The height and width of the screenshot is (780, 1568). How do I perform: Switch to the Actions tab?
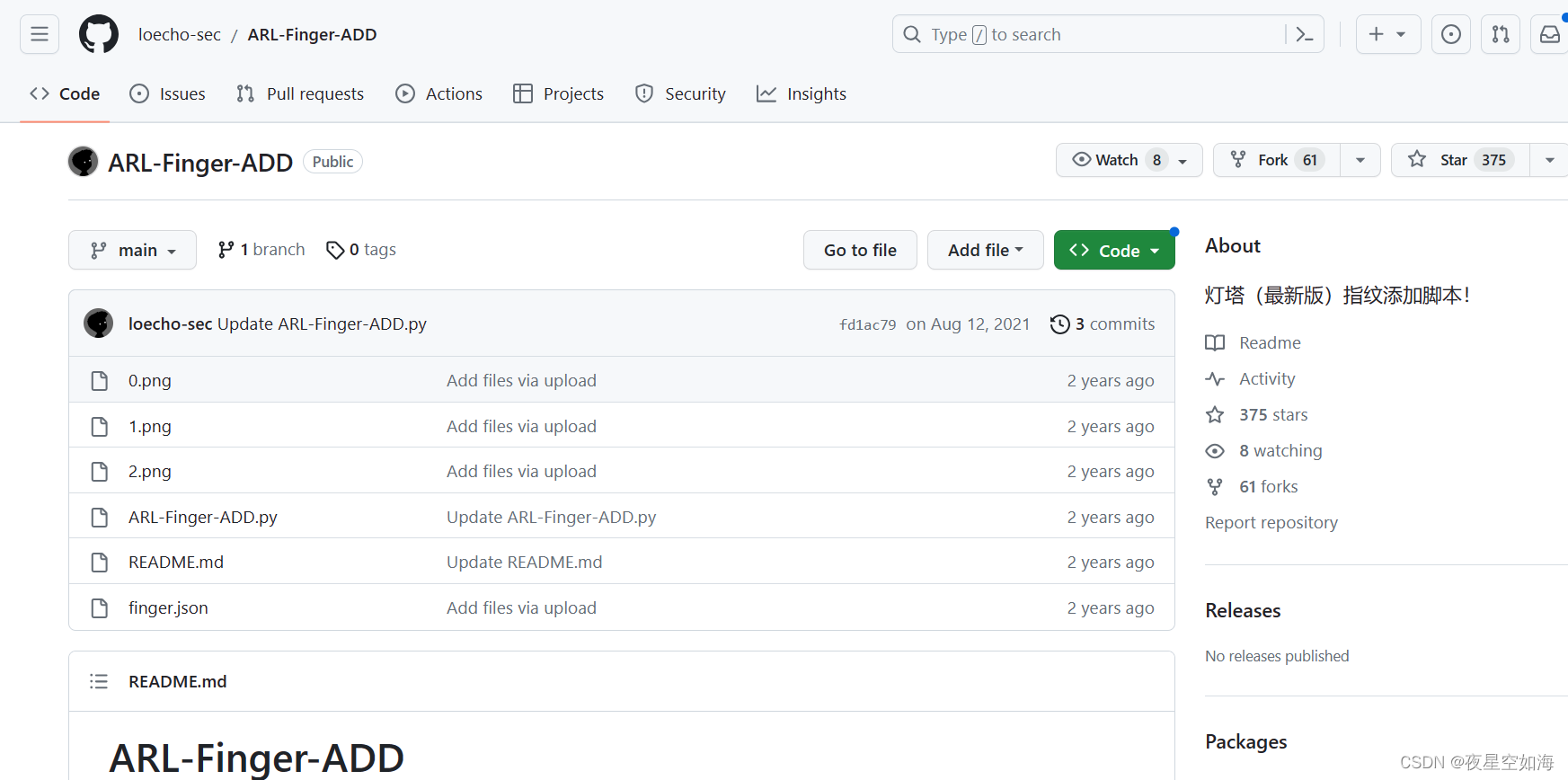click(x=439, y=93)
